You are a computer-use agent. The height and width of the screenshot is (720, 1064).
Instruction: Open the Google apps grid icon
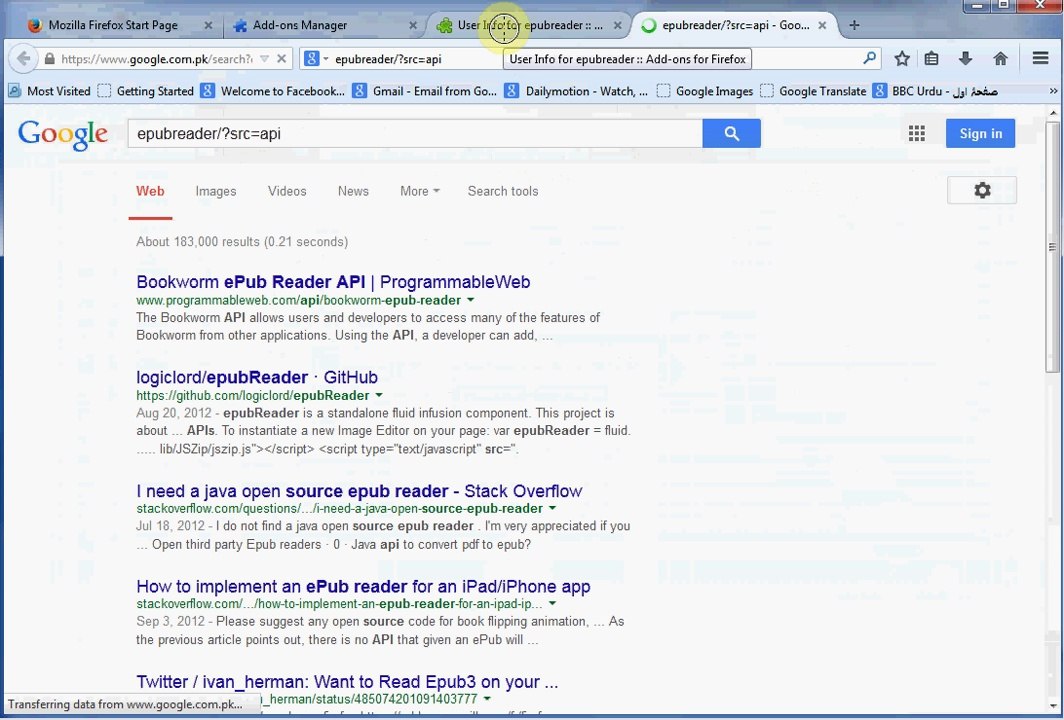(917, 133)
